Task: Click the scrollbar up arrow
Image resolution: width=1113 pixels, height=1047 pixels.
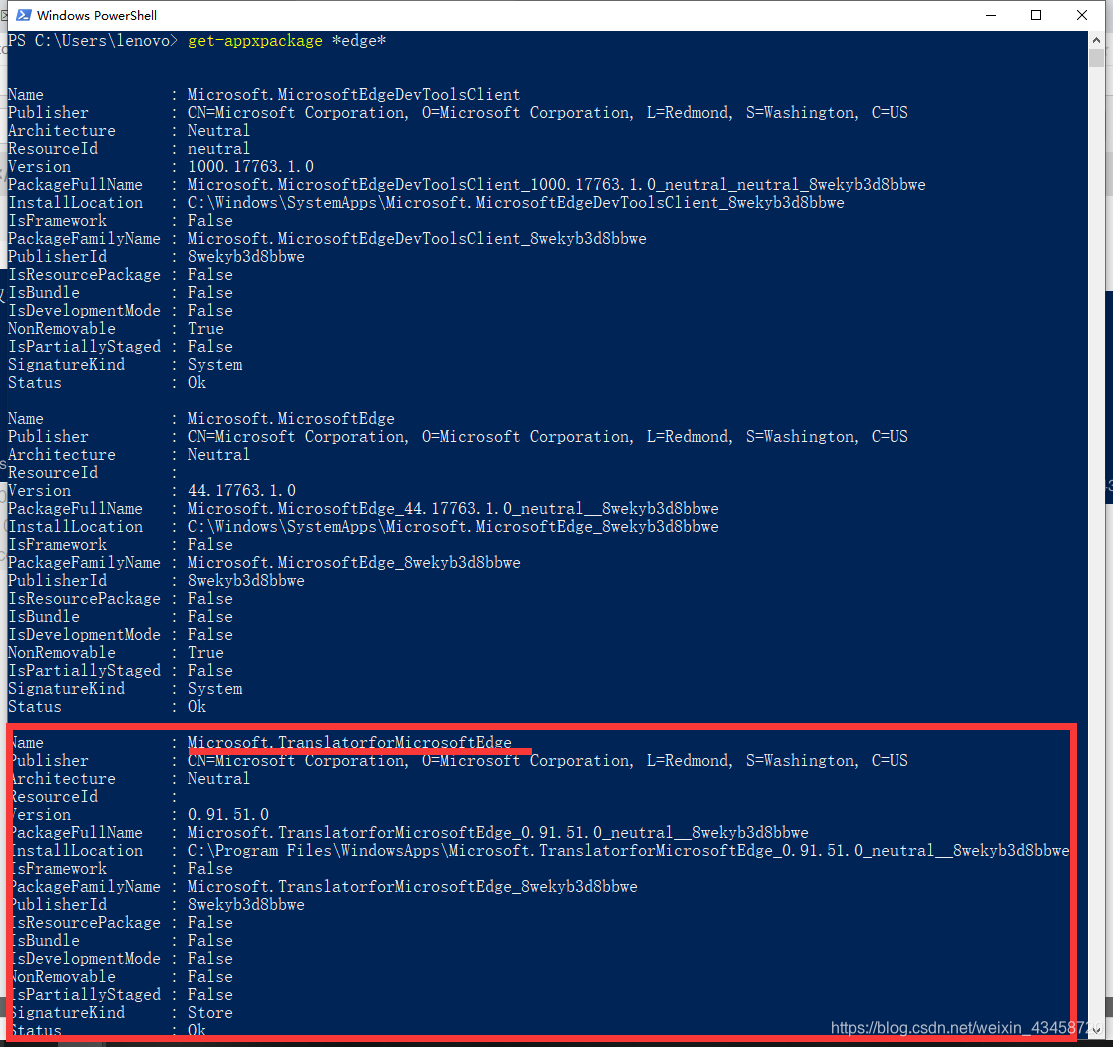Action: [1097, 41]
